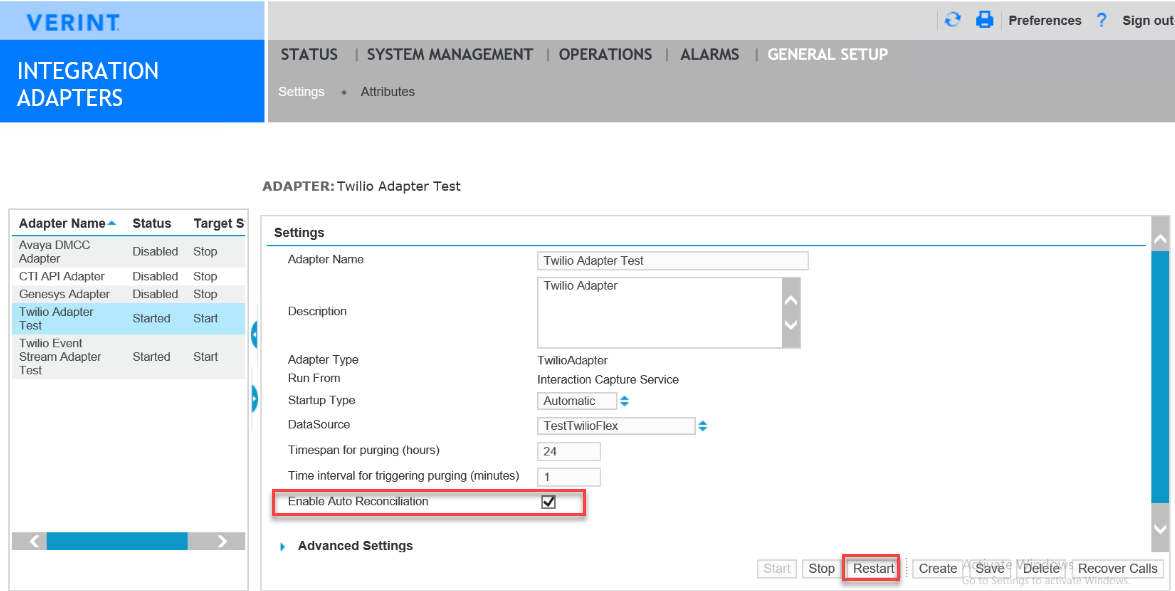Click Timespan for purging hours field
Screen dimensions: 1175x591
[x=569, y=452]
